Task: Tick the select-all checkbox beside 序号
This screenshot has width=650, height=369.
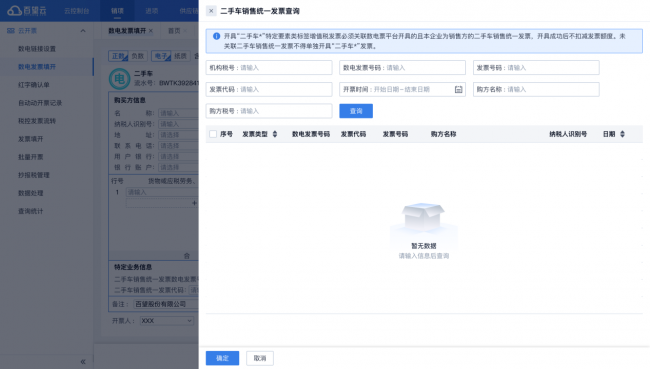Action: pyautogui.click(x=213, y=134)
